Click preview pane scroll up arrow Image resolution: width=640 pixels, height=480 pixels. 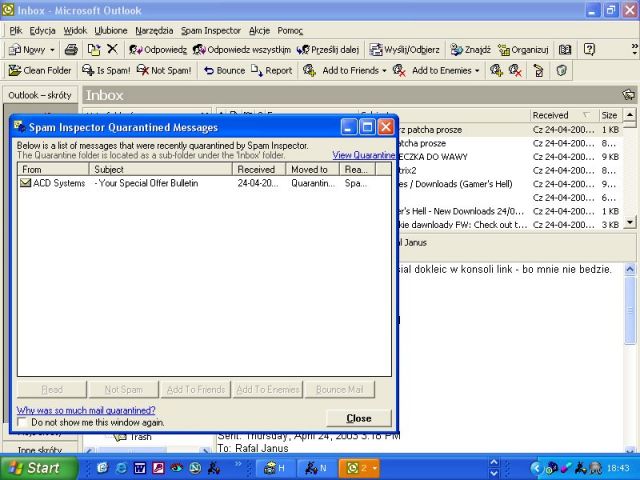click(630, 269)
